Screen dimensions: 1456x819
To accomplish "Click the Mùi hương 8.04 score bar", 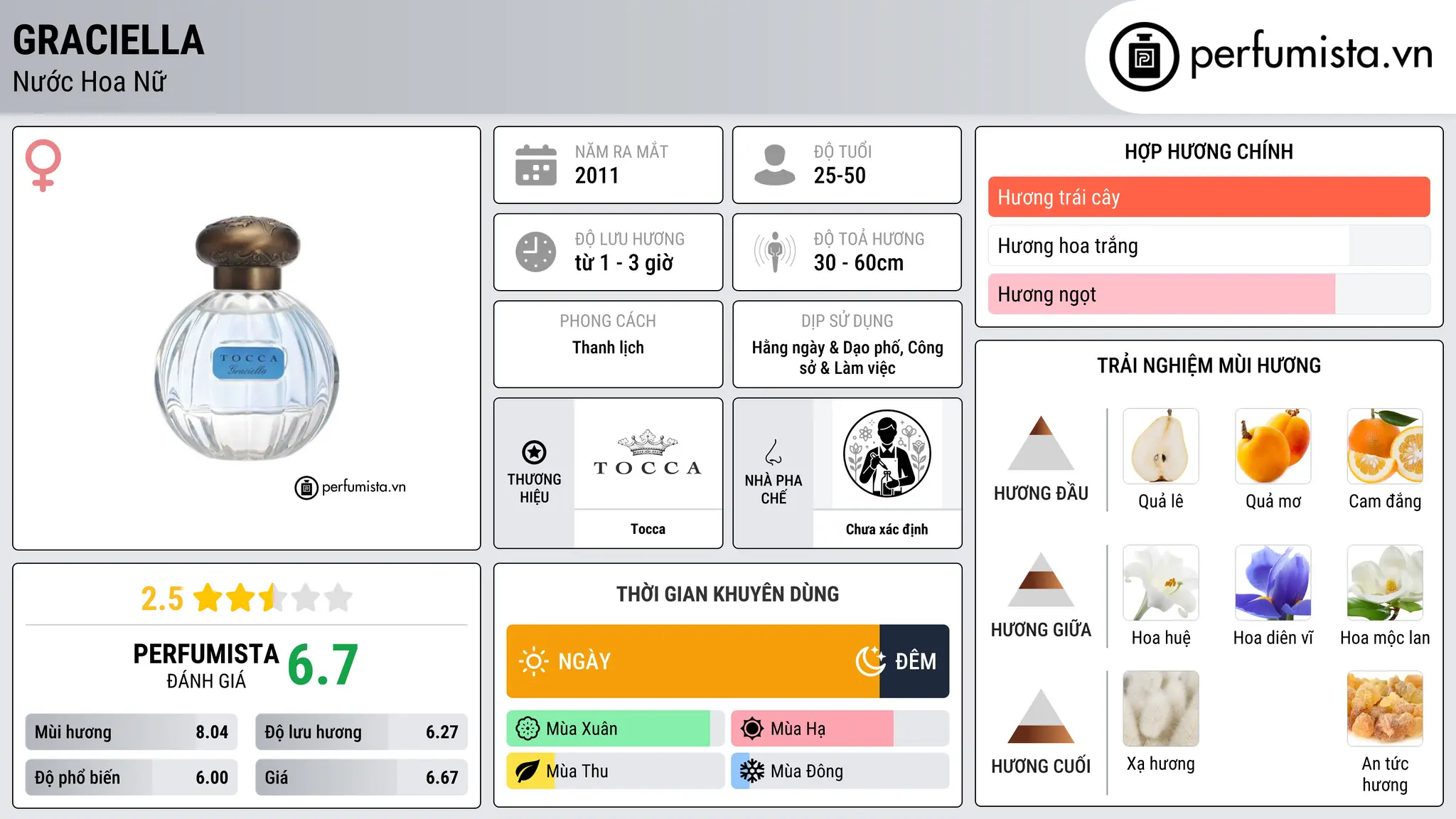I will pyautogui.click(x=132, y=732).
